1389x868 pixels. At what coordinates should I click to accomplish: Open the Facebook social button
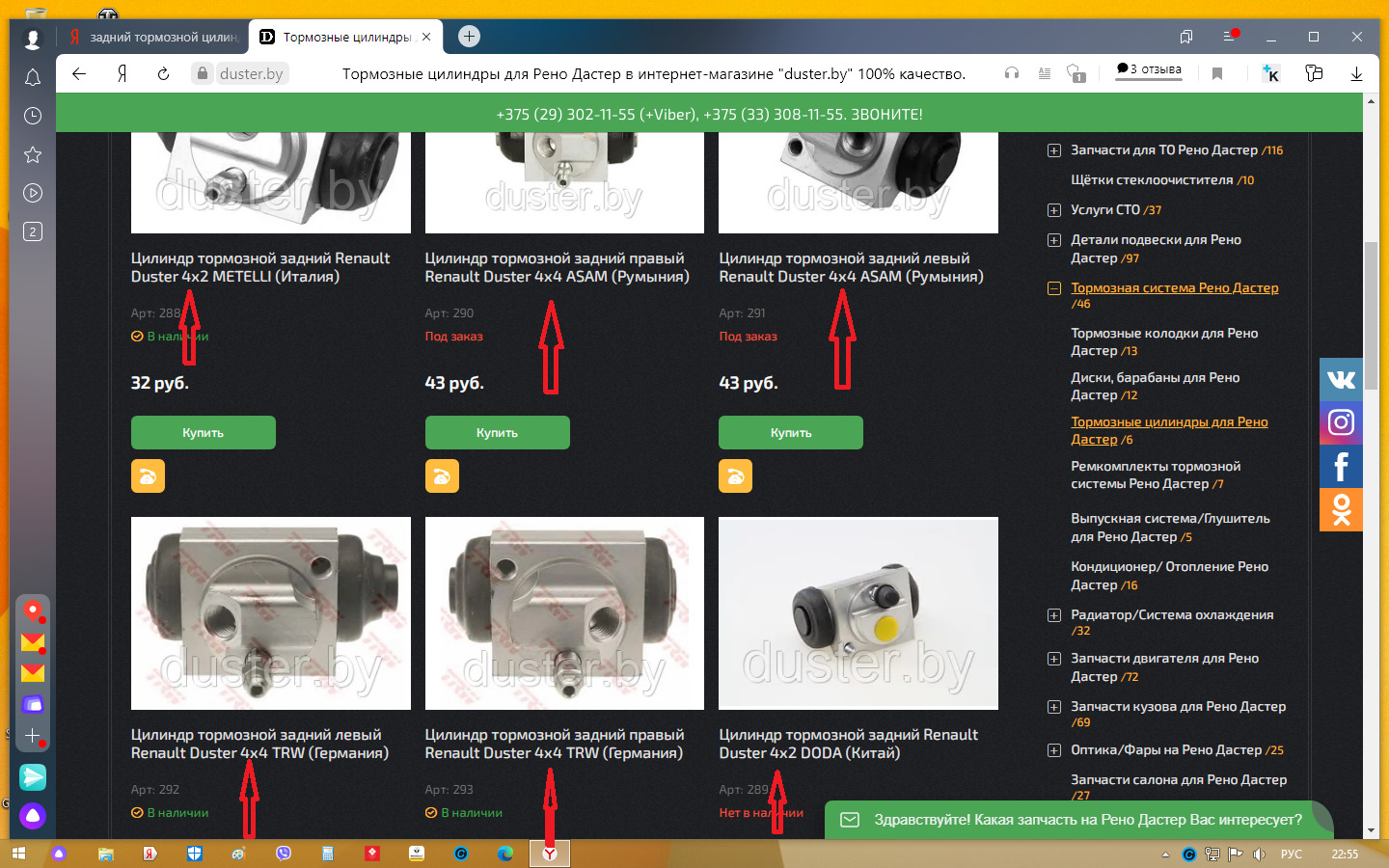tap(1341, 466)
